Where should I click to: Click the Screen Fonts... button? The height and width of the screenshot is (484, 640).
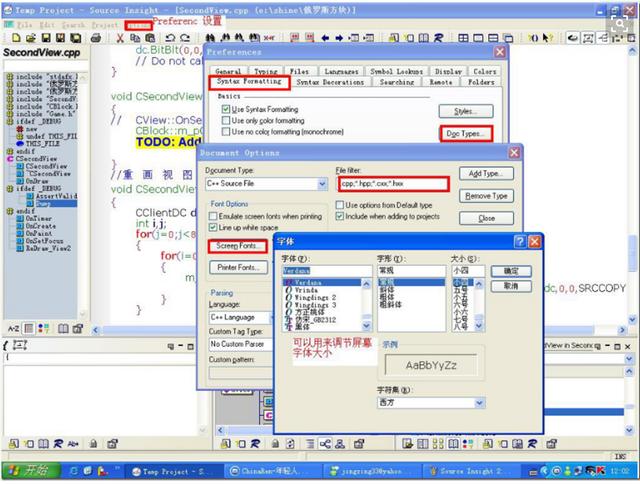[x=238, y=246]
